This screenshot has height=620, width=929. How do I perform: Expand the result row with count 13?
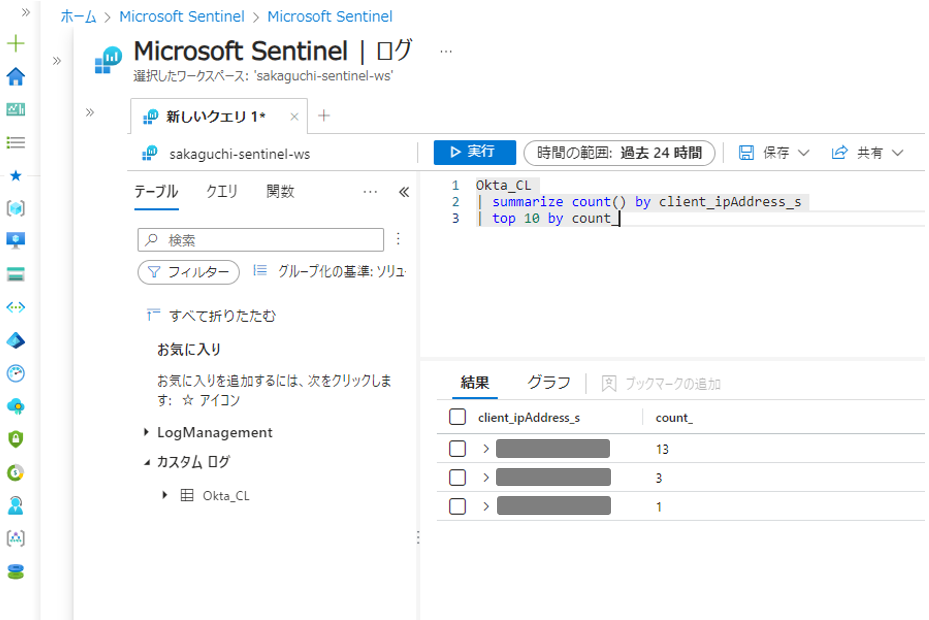pyautogui.click(x=486, y=449)
